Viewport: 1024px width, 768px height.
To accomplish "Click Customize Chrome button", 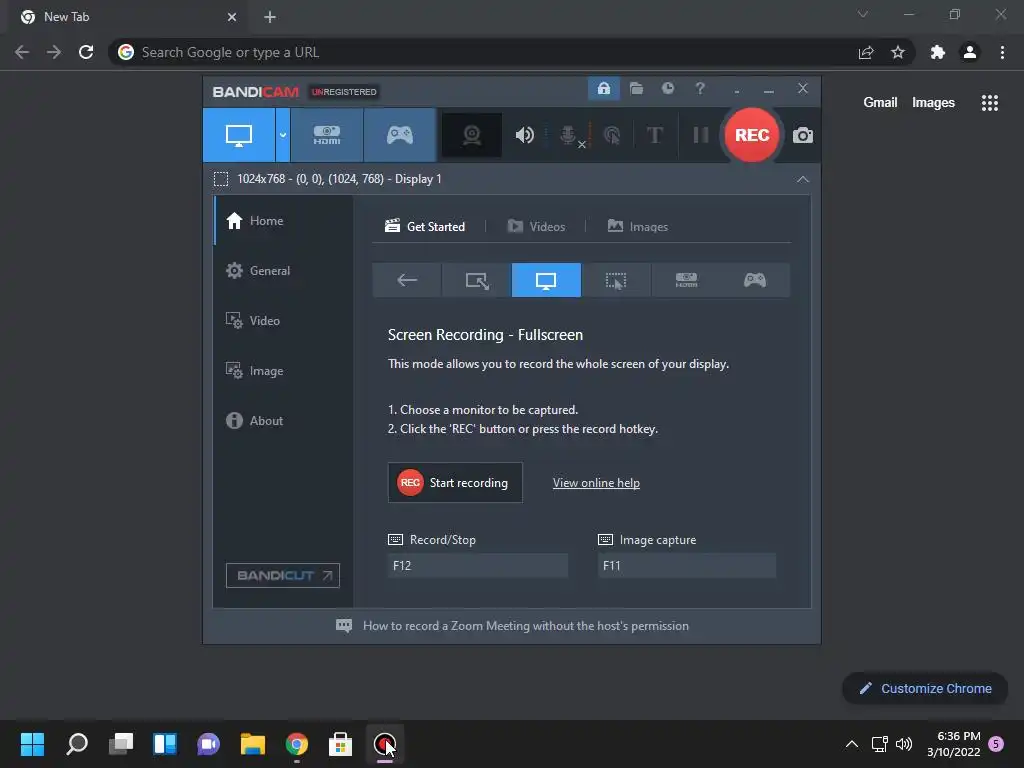I will coord(925,688).
